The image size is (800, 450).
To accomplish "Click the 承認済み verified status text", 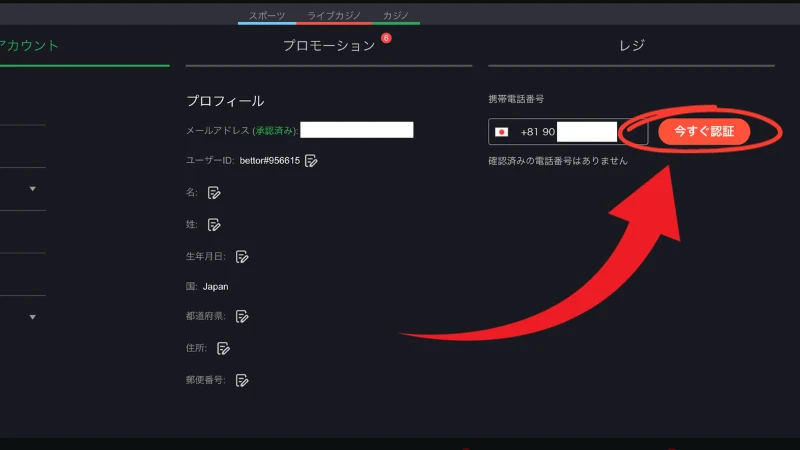I will (274, 131).
